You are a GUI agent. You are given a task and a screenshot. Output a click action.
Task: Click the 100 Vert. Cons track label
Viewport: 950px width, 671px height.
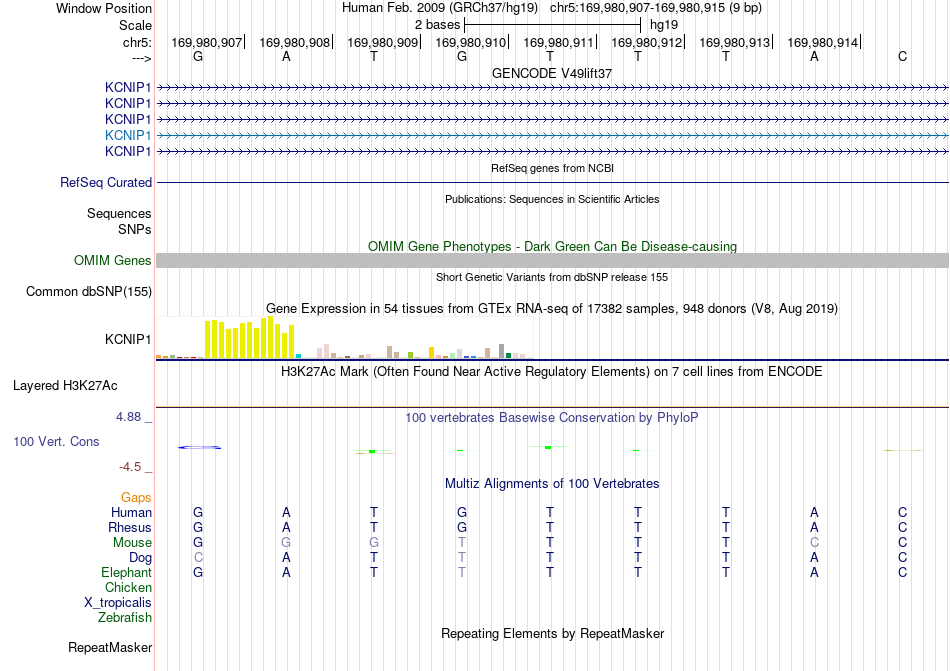[x=56, y=441]
